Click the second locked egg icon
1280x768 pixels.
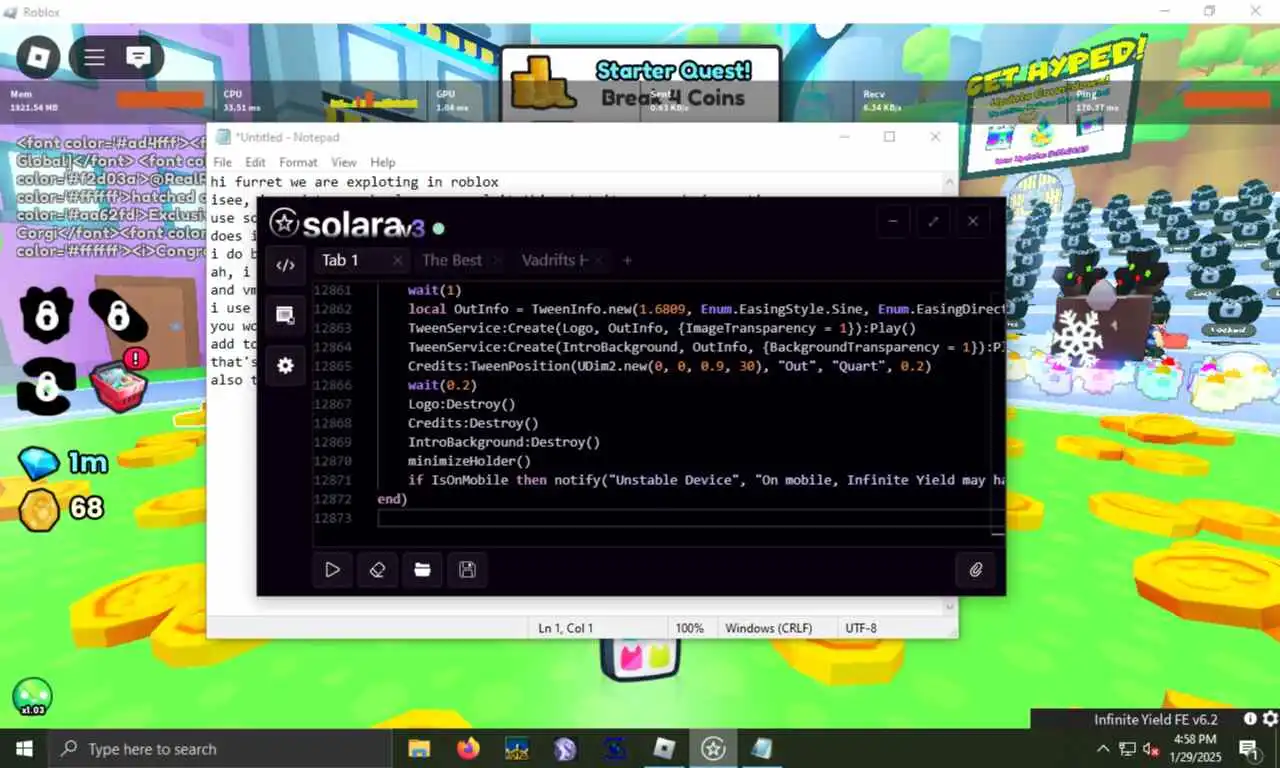[x=118, y=315]
